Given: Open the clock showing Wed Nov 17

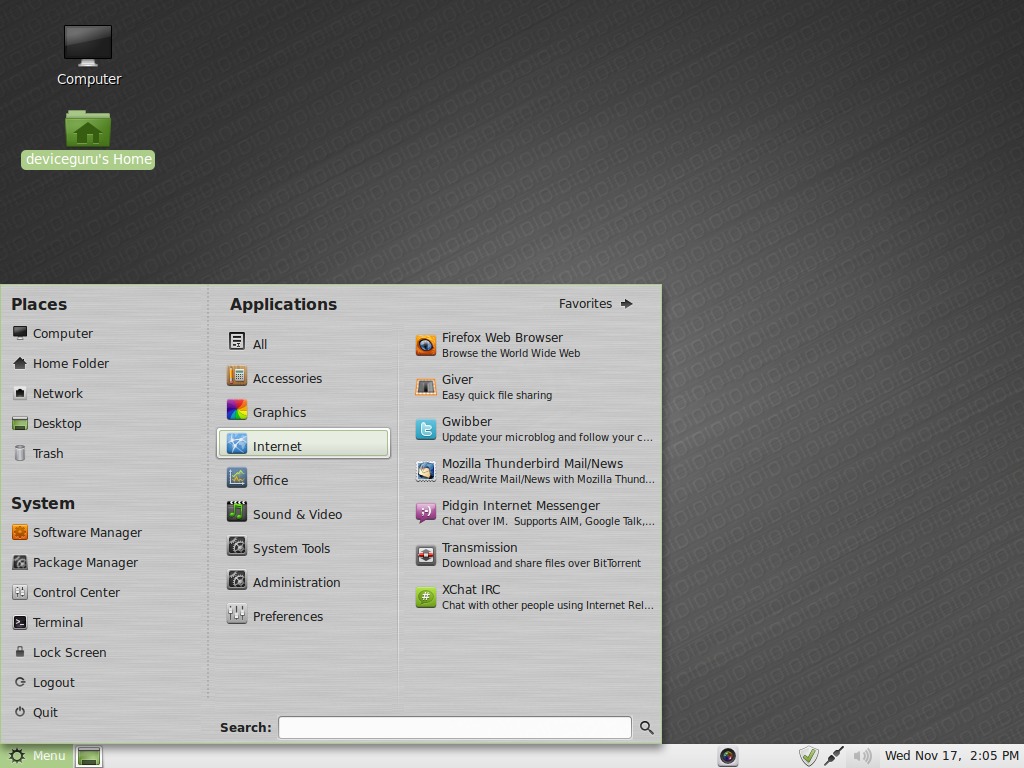Looking at the screenshot, I should [952, 756].
